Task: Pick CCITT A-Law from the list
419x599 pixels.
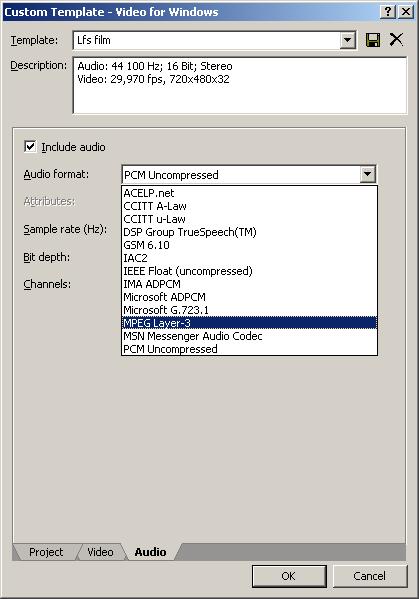Action: pos(249,206)
